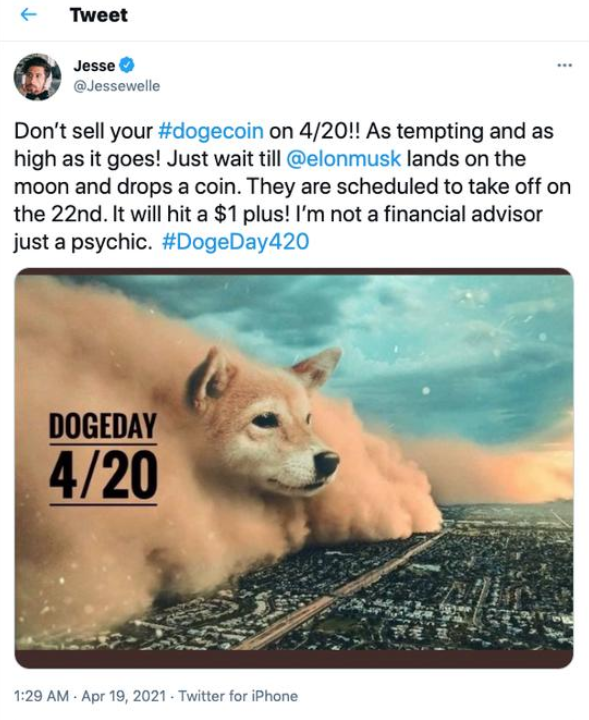This screenshot has height=720, width=589.
Task: Click the tweet timestamp 1:29 AM
Action: point(41,696)
